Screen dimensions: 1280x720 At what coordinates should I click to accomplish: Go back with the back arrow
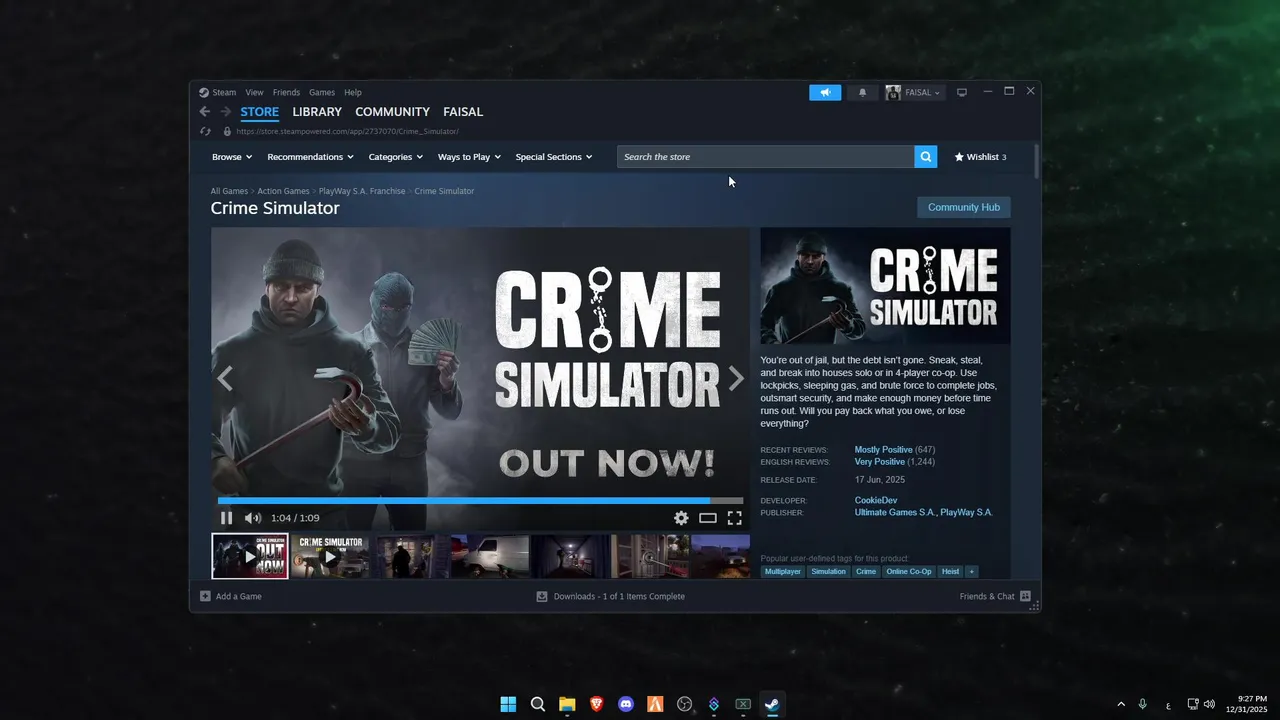pos(205,112)
